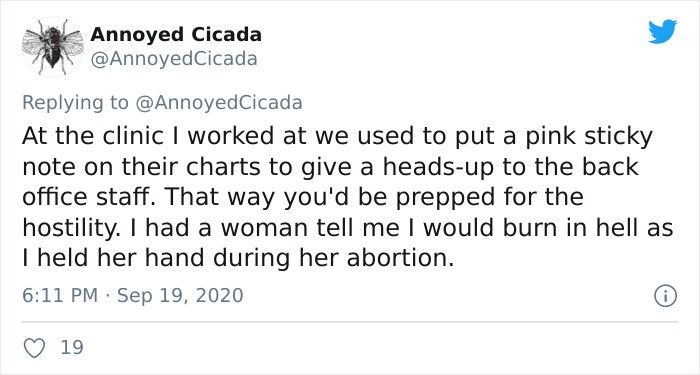This screenshot has width=700, height=375.
Task: Click the tweet line starting 'At the clinic'
Action: 338,137
